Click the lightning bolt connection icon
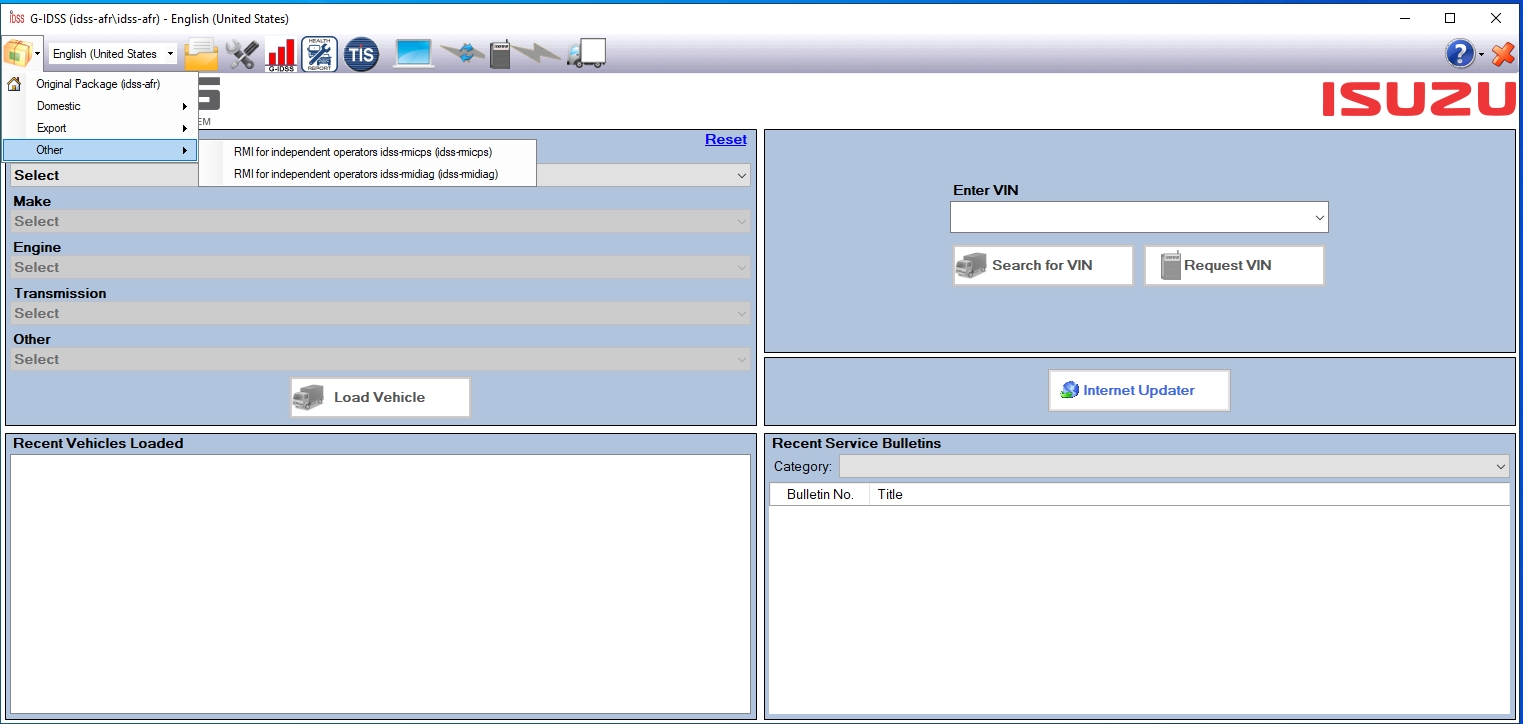Screen dimensions: 1523x724 [538, 53]
